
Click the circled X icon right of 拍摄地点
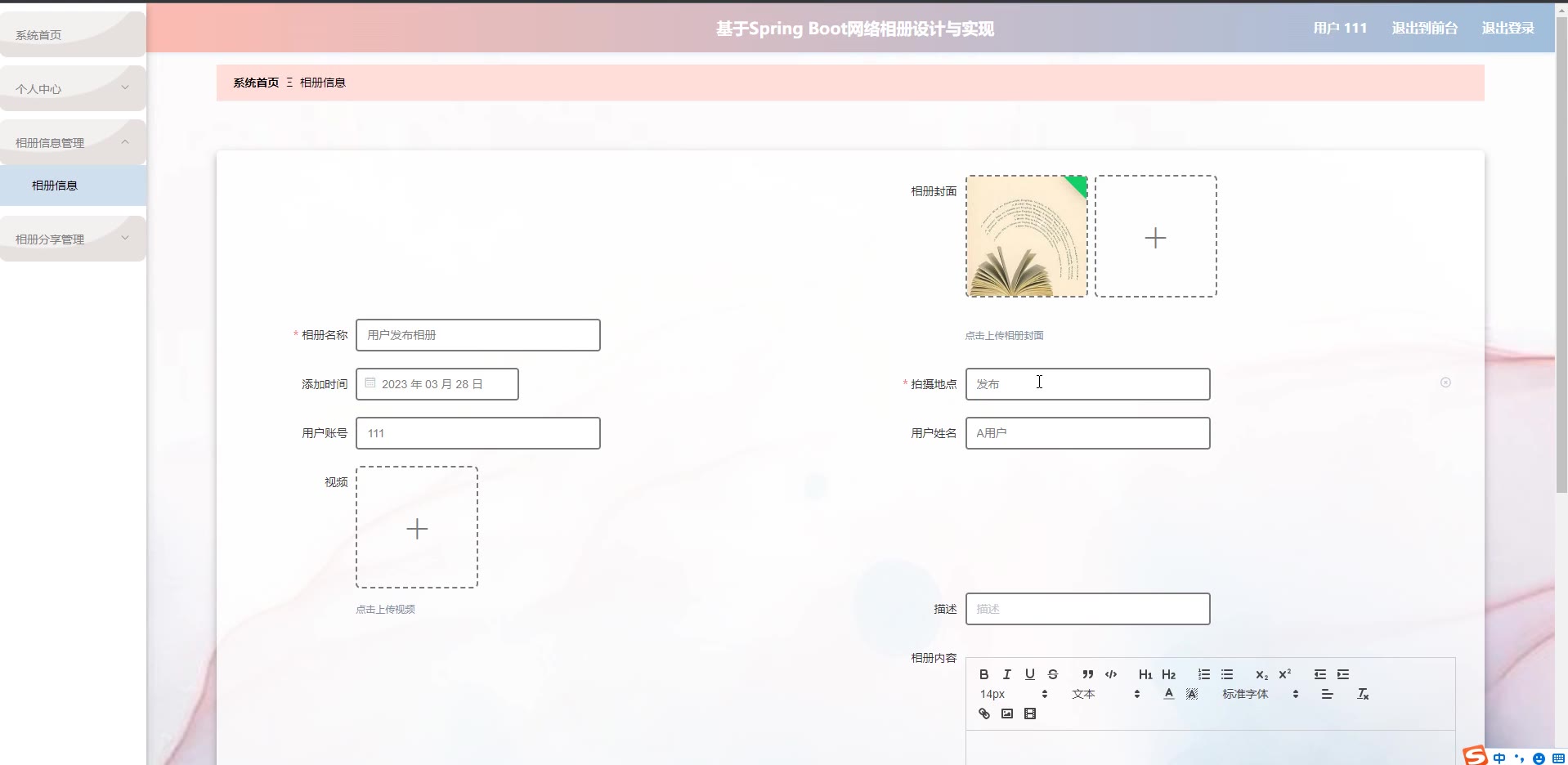1445,382
